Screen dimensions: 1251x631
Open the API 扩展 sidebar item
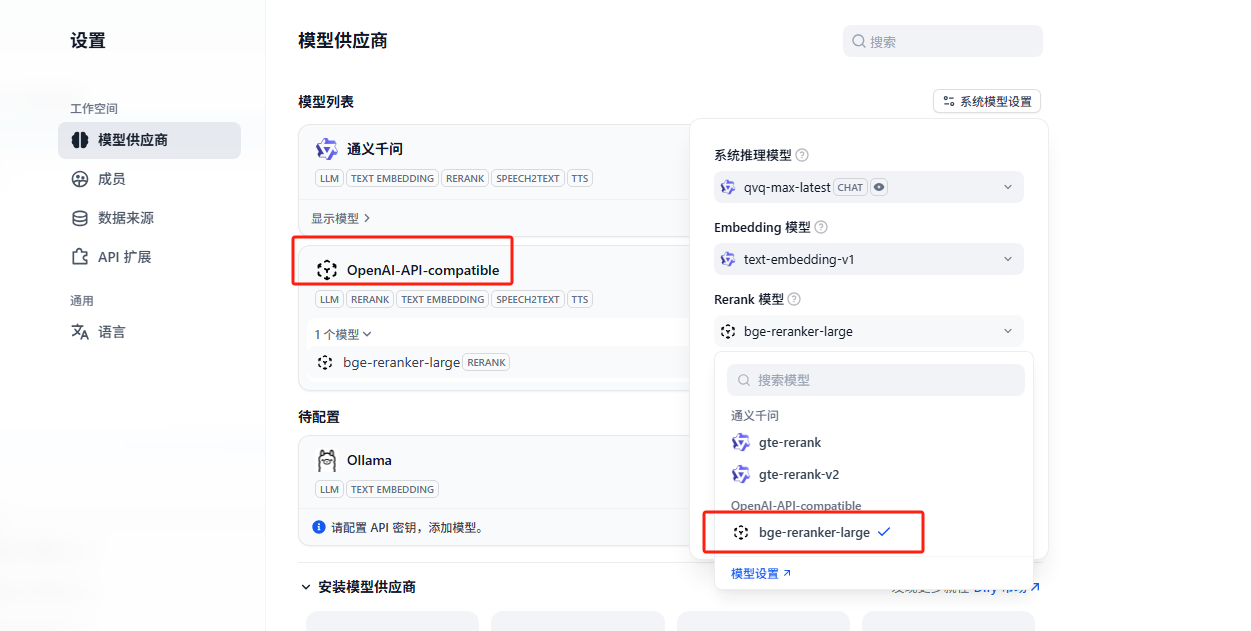point(149,257)
